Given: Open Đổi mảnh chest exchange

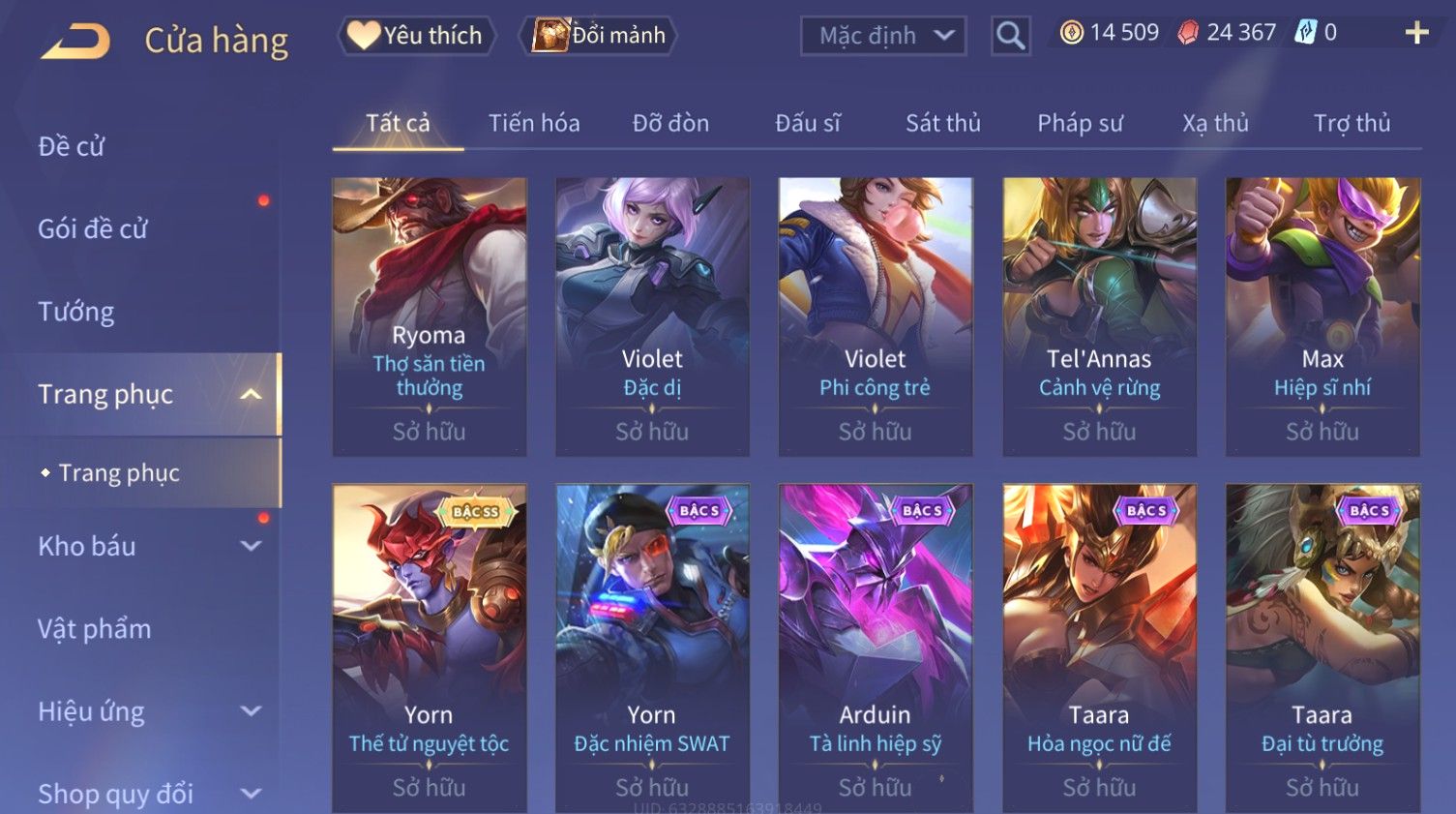Looking at the screenshot, I should (599, 36).
